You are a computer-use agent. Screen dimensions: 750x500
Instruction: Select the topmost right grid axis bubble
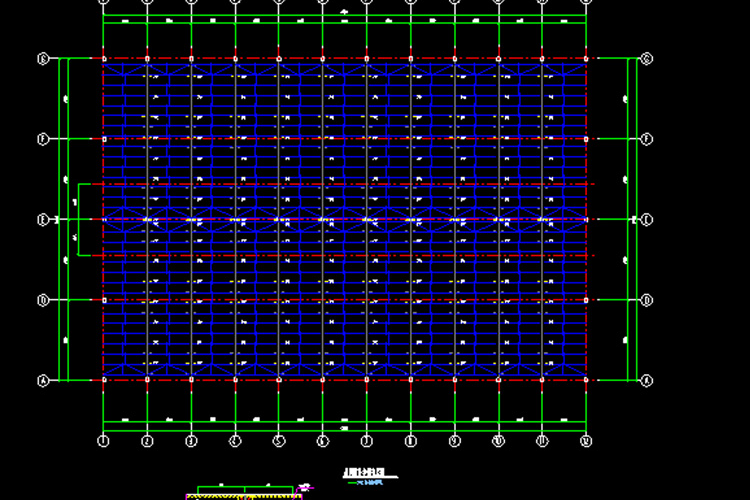(x=647, y=59)
